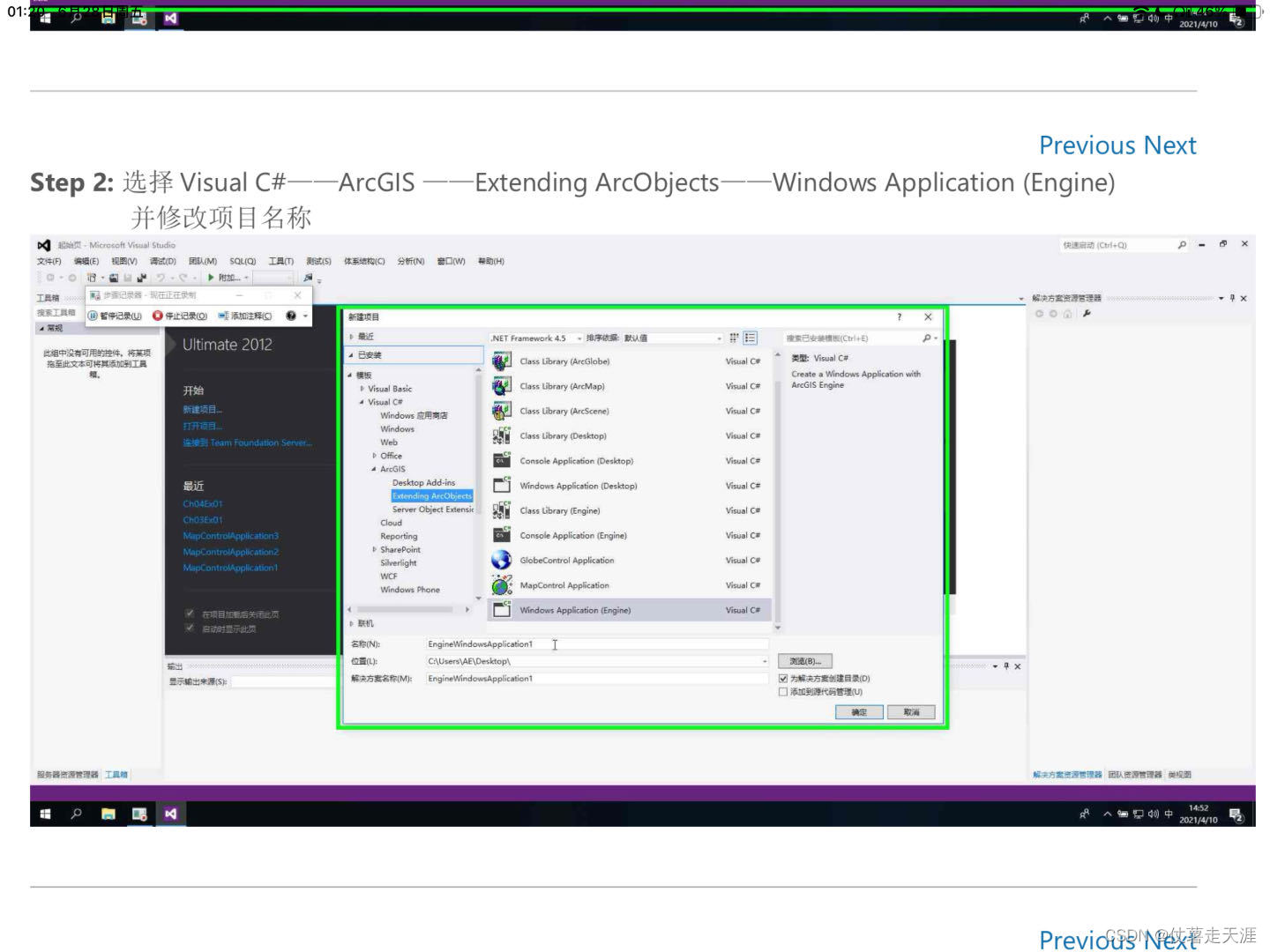The image size is (1270, 952).
Task: Toggle 启动时显示此页 on Start Page
Action: (189, 628)
